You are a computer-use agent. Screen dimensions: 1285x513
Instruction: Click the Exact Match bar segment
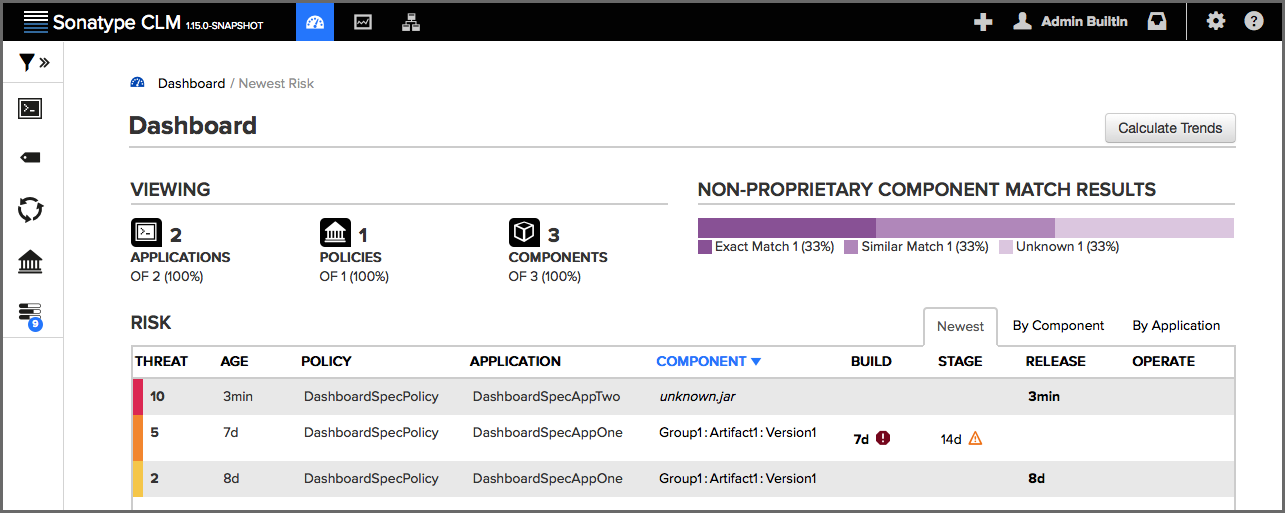787,228
